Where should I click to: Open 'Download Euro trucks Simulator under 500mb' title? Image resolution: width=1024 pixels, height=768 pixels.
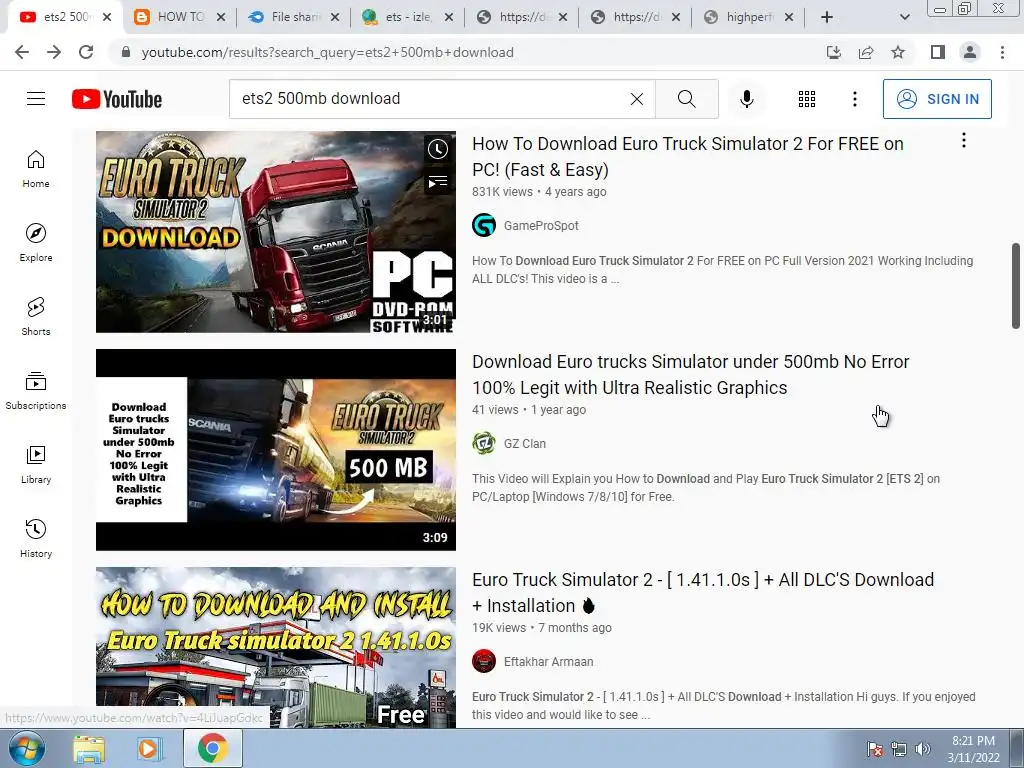click(690, 375)
